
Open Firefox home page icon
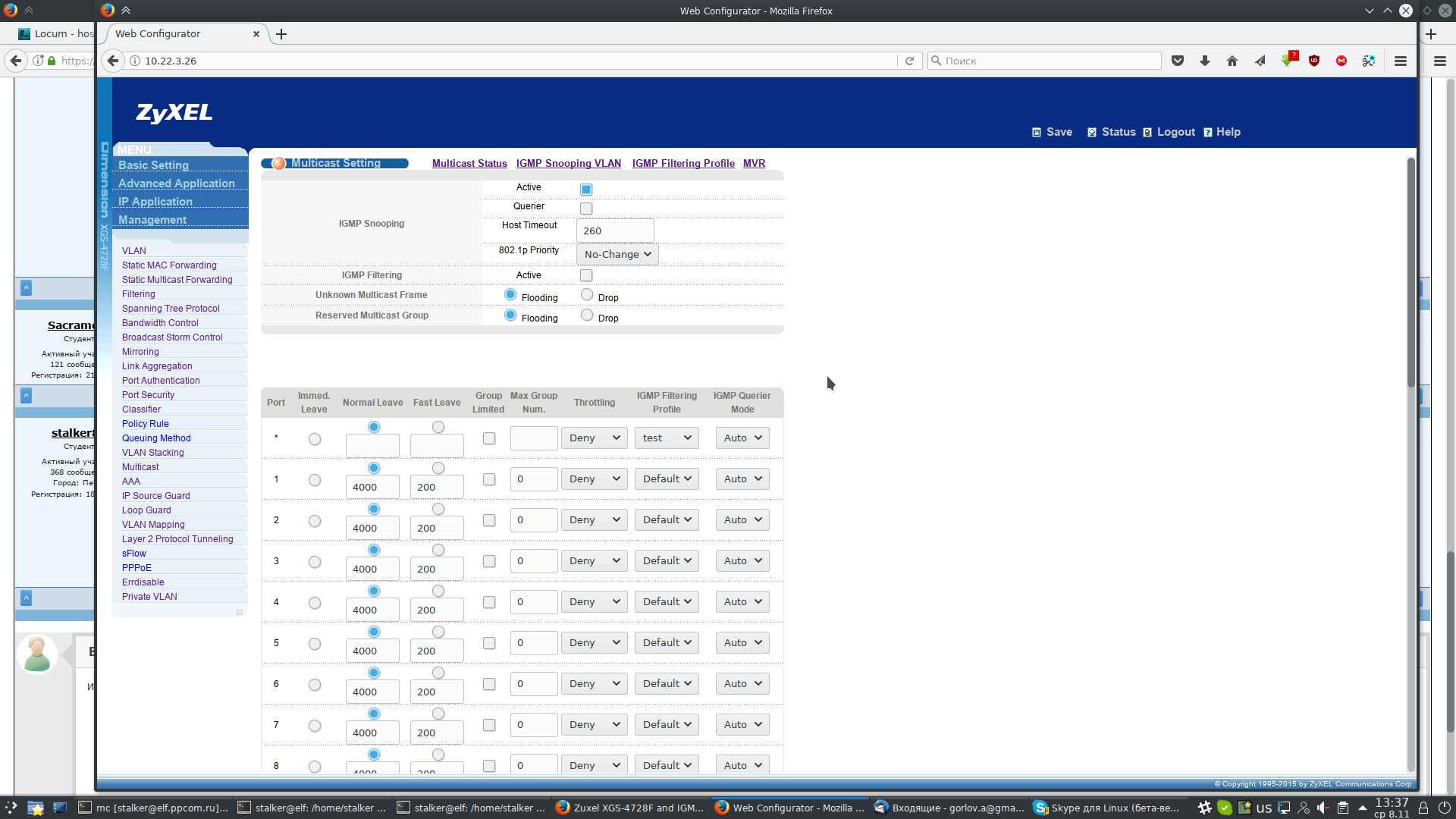(x=1232, y=61)
